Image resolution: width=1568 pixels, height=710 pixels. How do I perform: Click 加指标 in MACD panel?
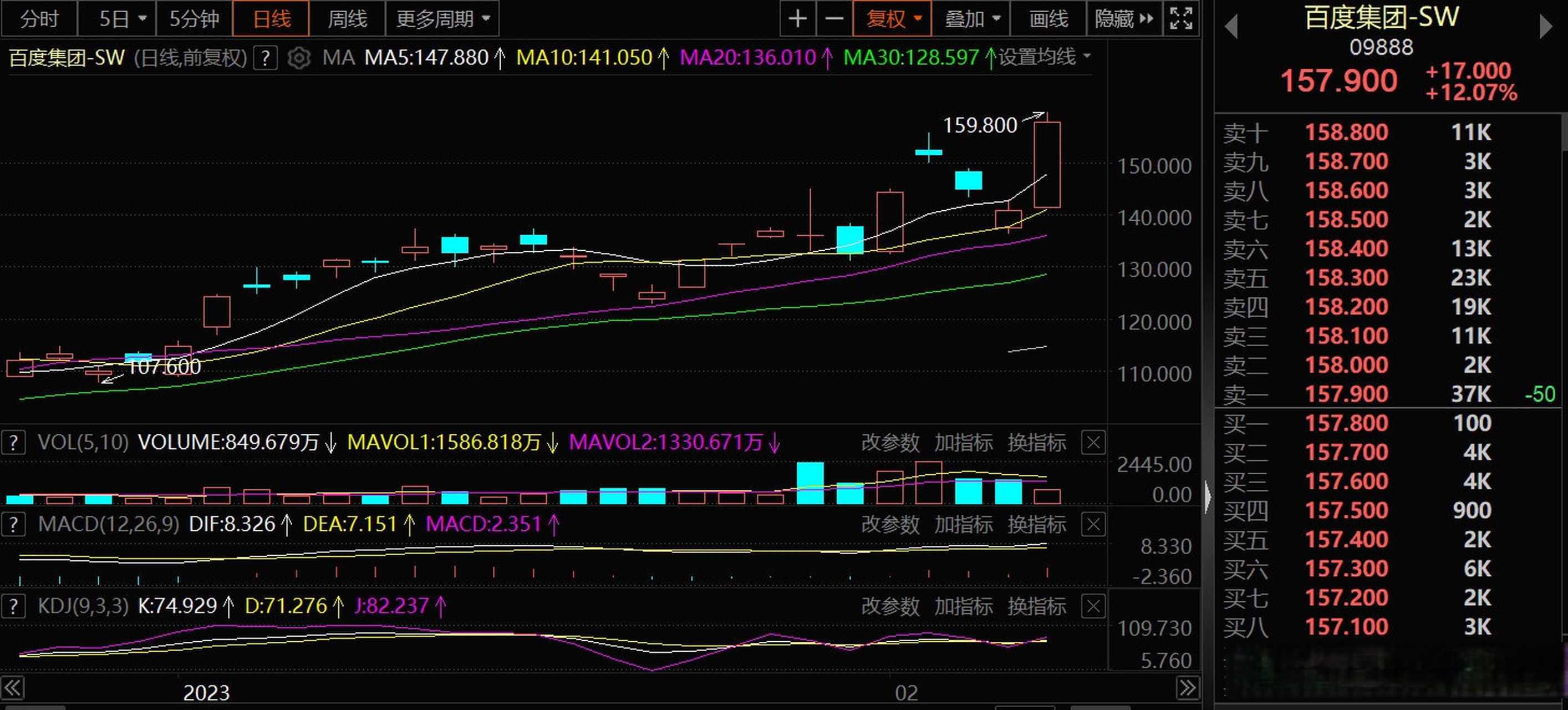point(964,524)
